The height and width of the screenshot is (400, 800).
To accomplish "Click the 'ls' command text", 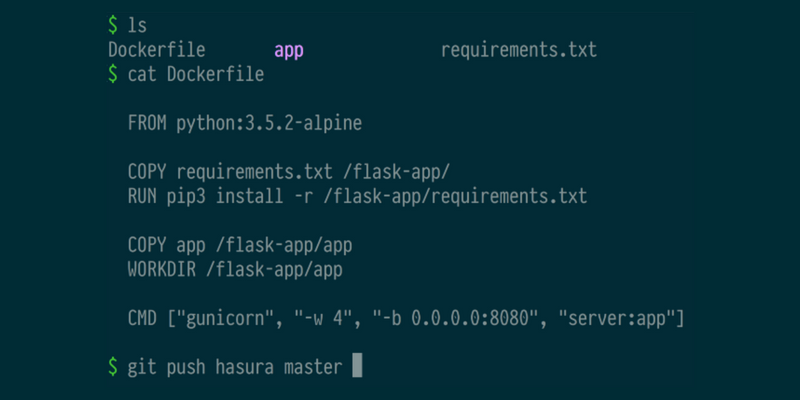I will coord(137,26).
